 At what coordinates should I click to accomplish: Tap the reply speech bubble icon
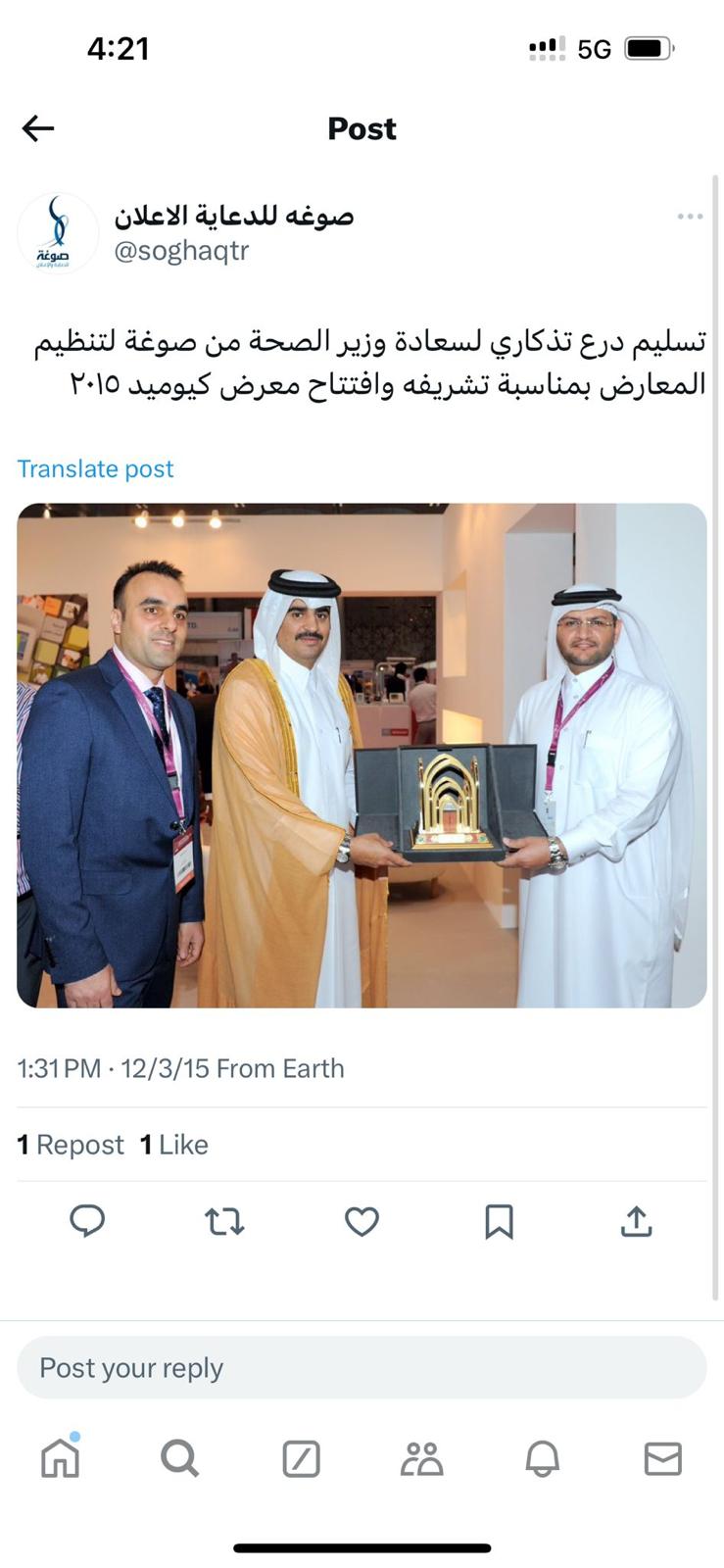87,1221
